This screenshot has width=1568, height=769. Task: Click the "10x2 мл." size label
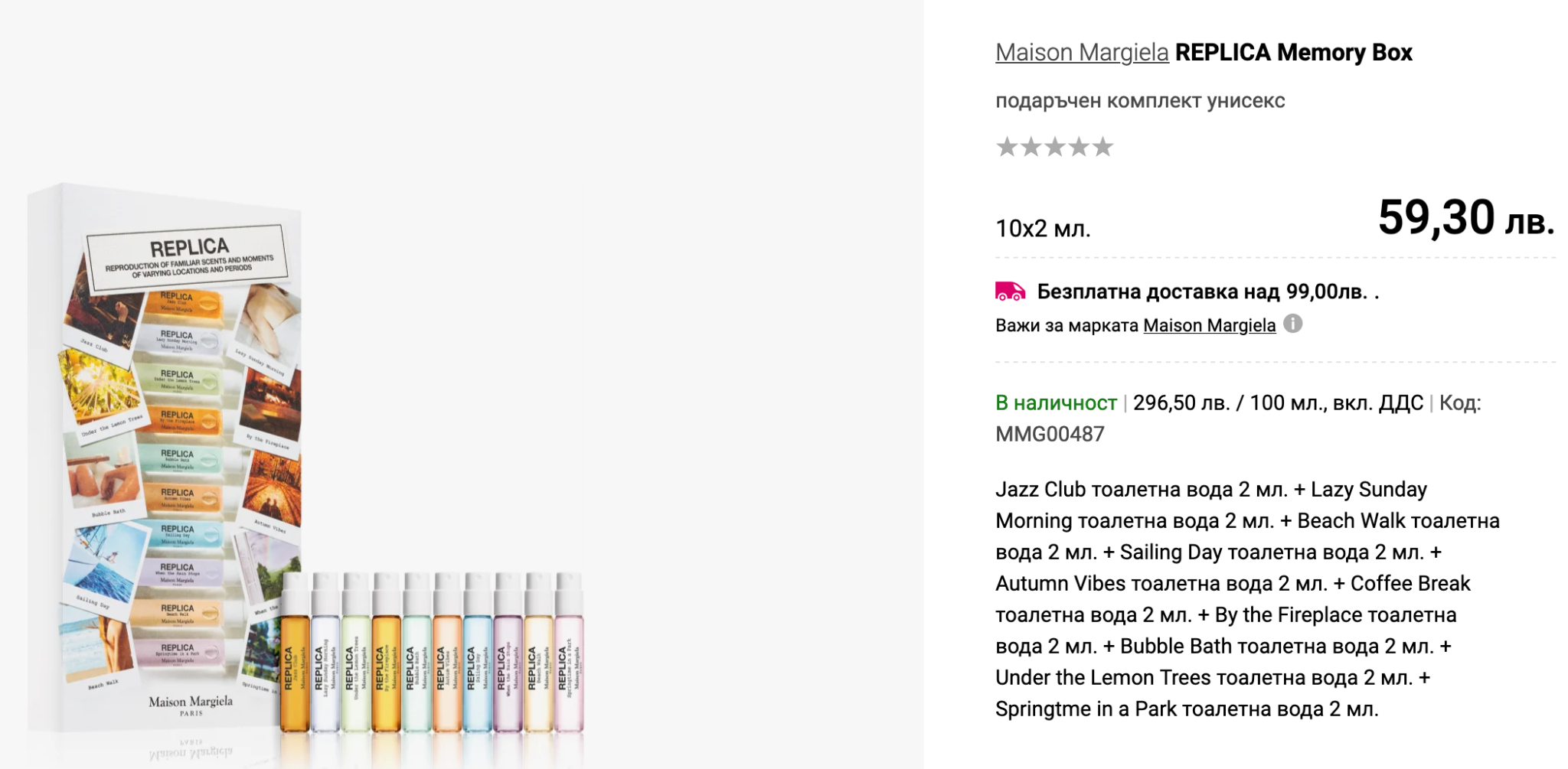(x=1043, y=228)
